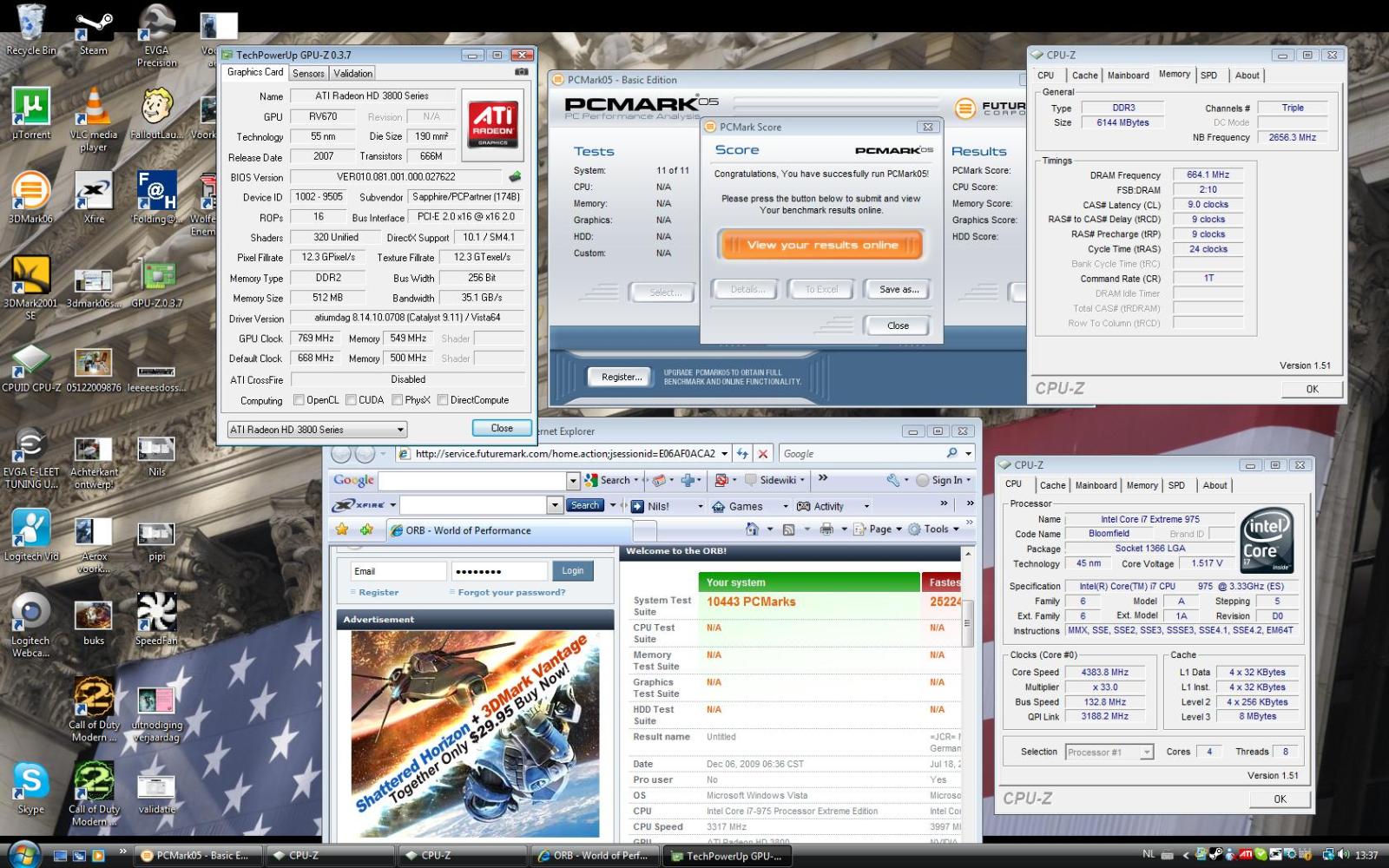Switch to PCMark05 taskbar button
The height and width of the screenshot is (868, 1389).
pos(198,856)
